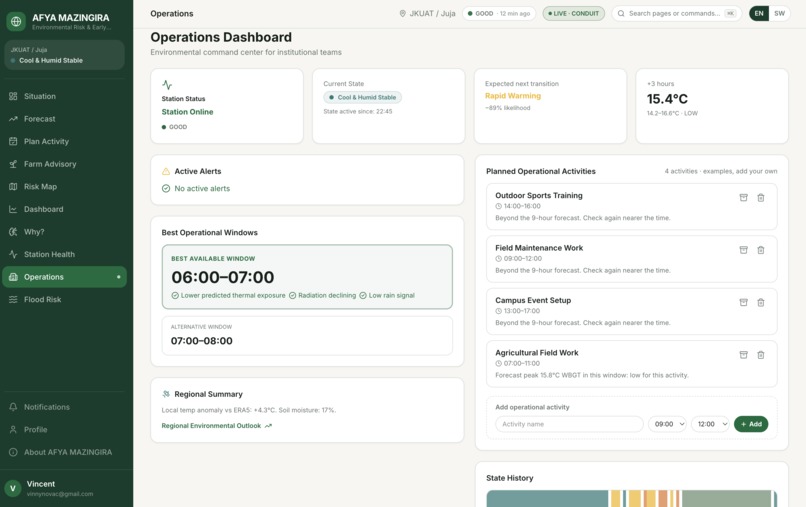Click the Operations sidebar icon

coord(13,277)
